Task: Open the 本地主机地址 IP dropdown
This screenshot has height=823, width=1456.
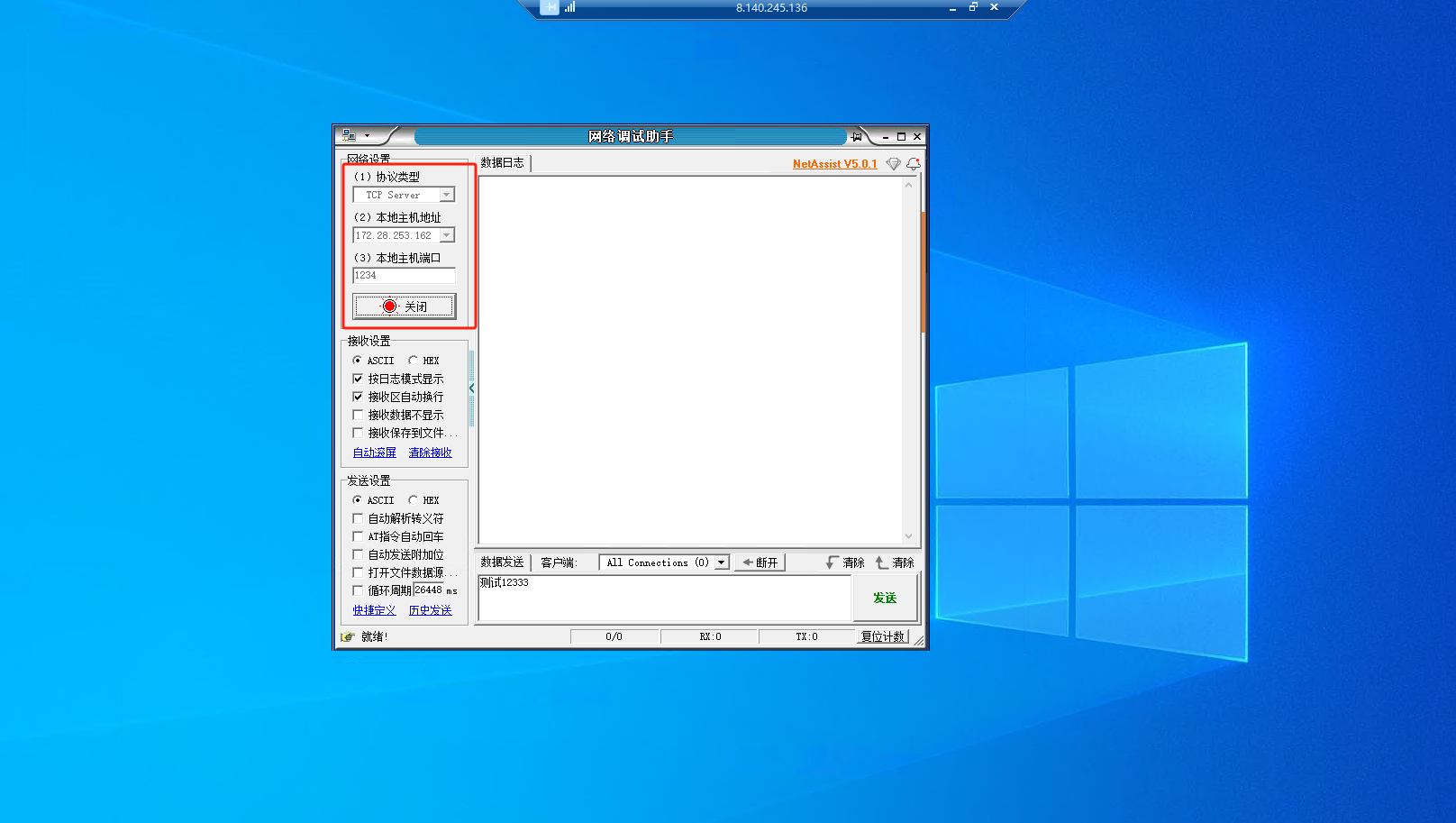Action: (446, 235)
